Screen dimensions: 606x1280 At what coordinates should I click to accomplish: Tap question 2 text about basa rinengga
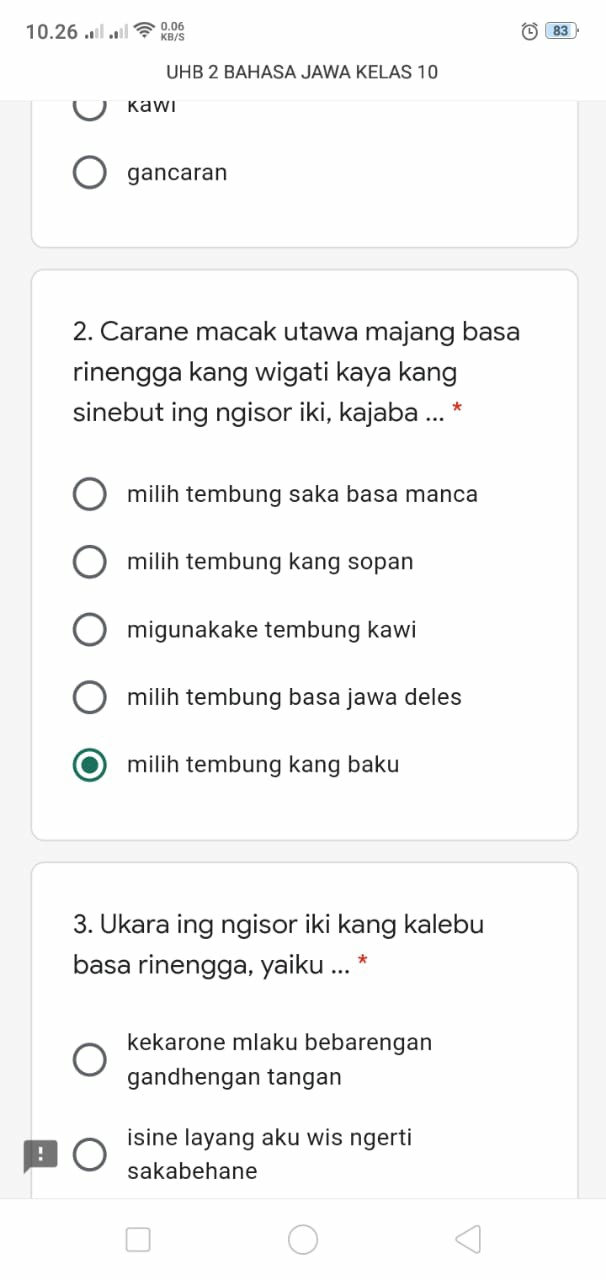tap(296, 372)
